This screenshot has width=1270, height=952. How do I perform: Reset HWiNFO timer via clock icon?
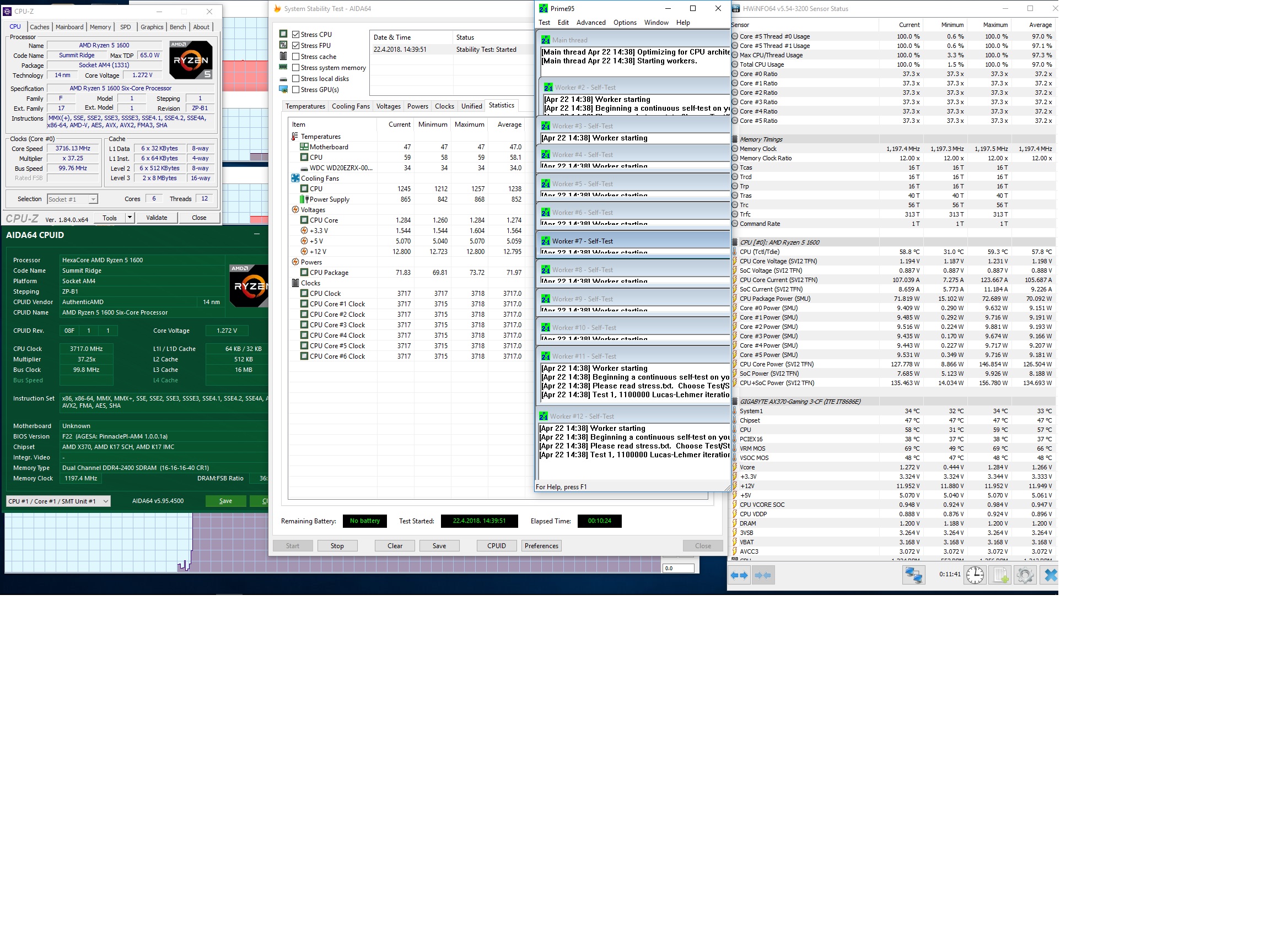click(x=975, y=575)
